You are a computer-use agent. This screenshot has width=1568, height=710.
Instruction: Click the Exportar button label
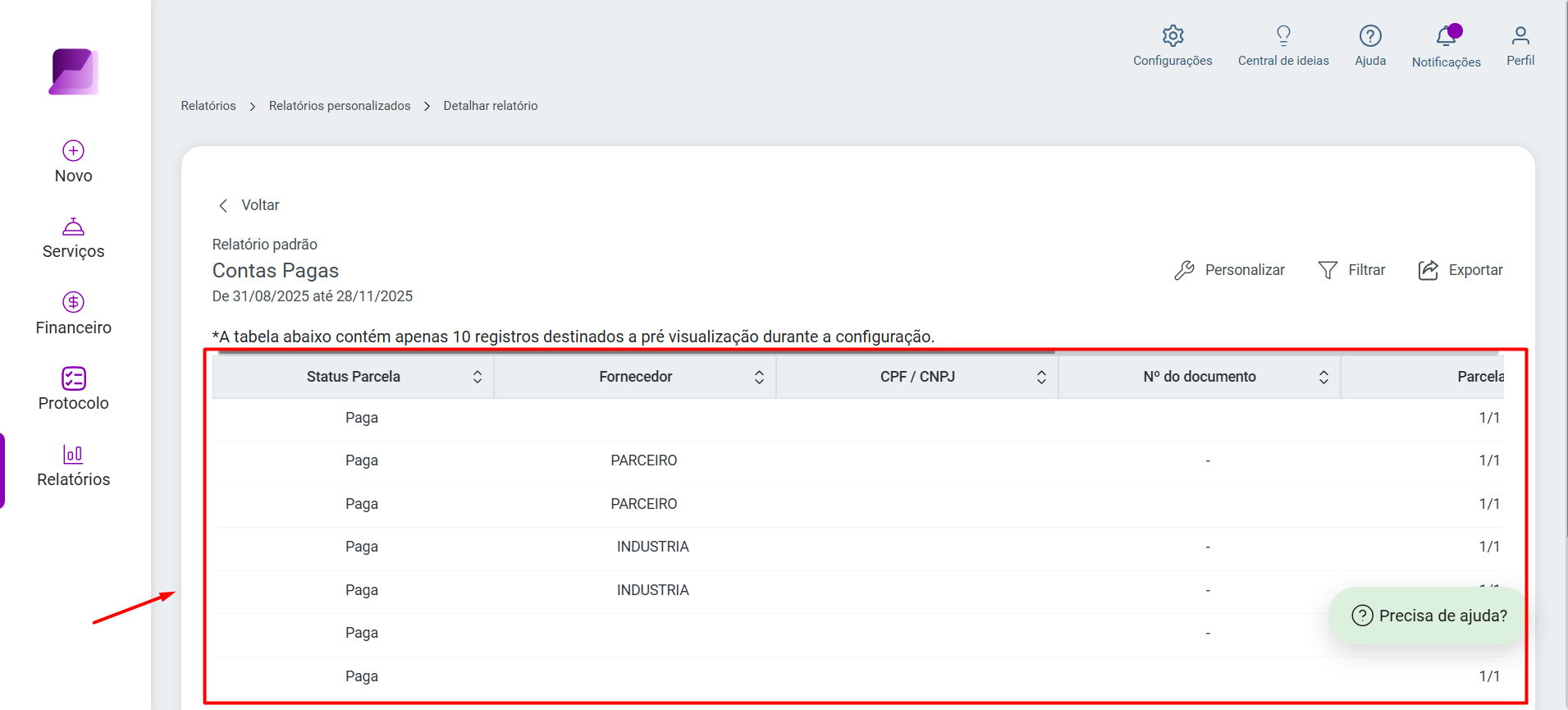click(x=1475, y=270)
